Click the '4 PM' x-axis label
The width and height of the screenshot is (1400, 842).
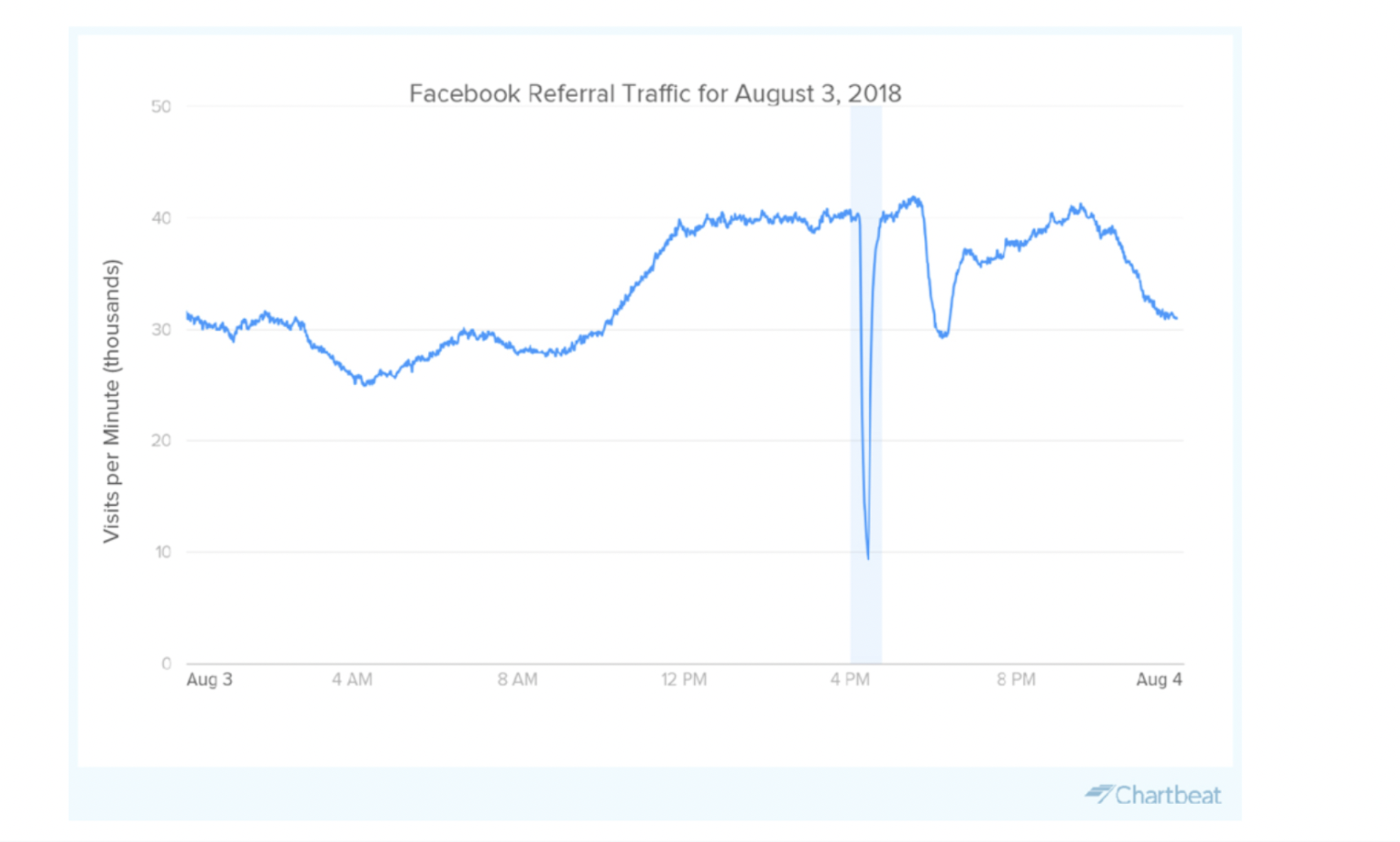[850, 680]
